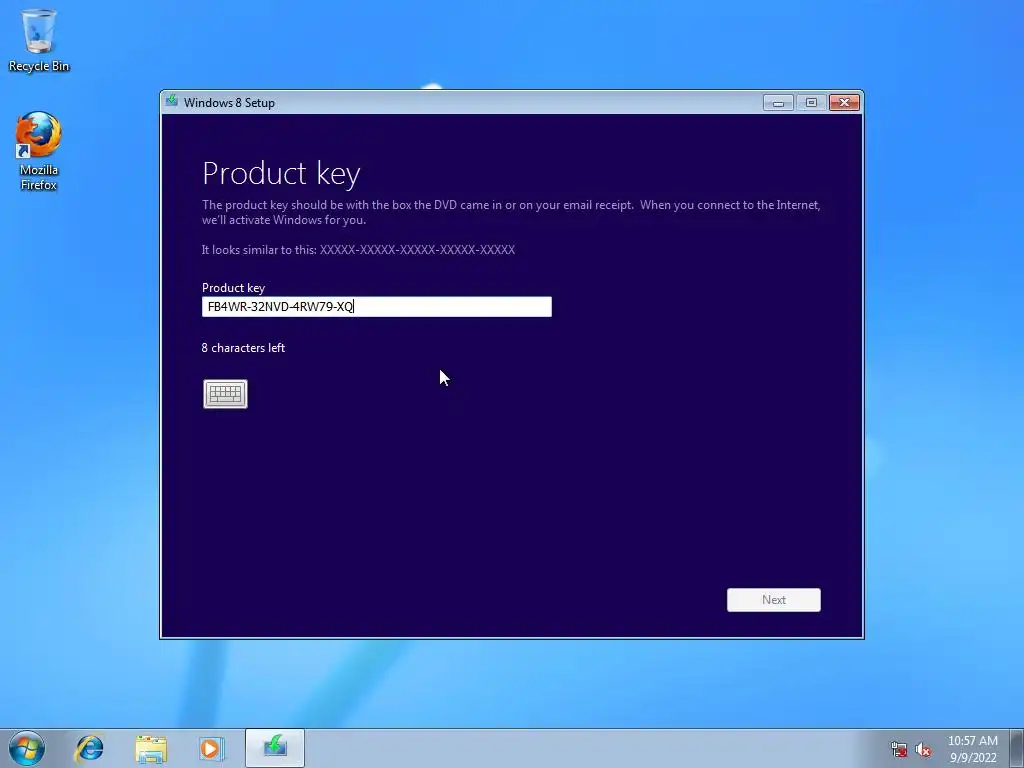Click the "8 characters left" text

click(243, 348)
